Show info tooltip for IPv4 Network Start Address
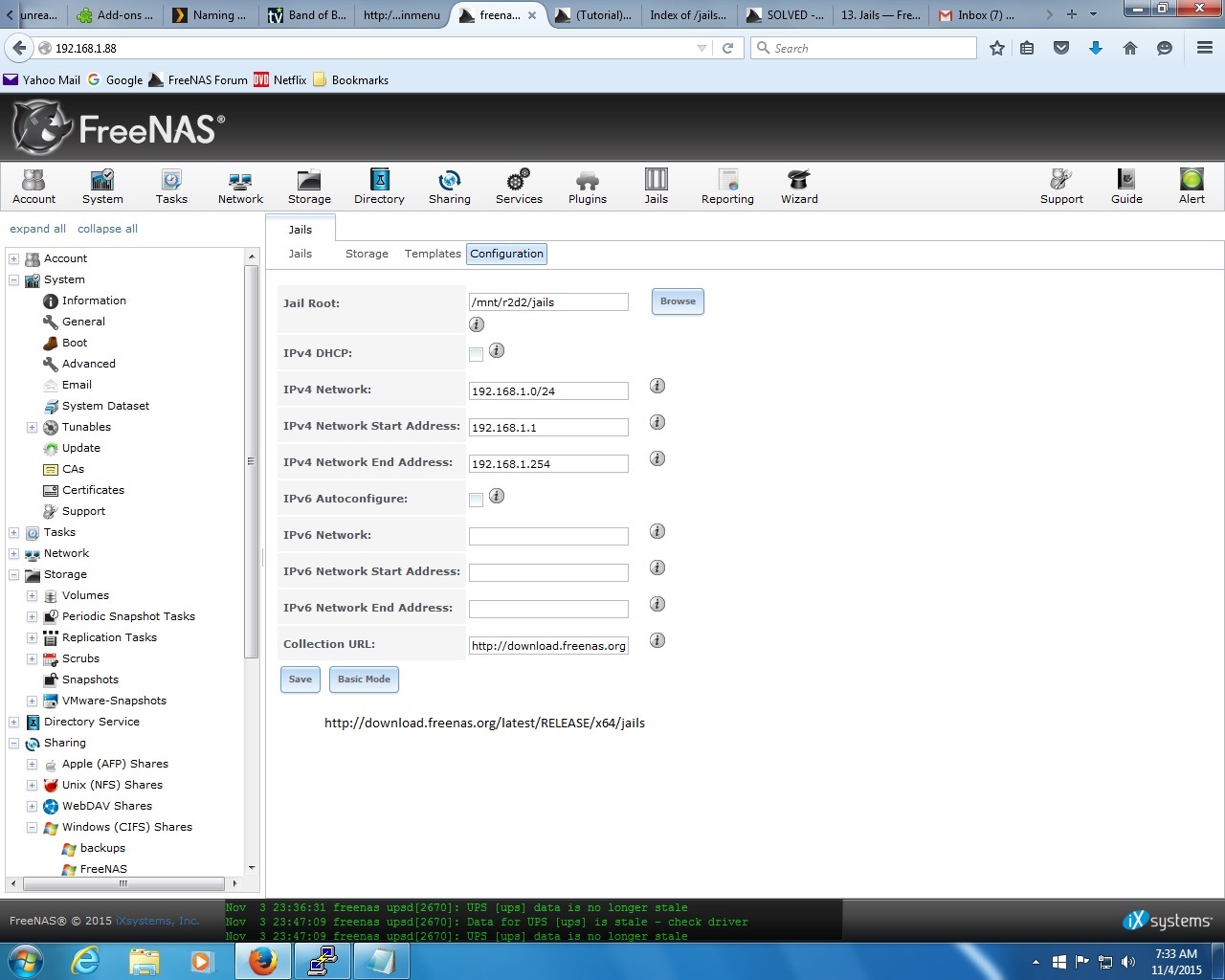Viewport: 1225px width, 980px height. pyautogui.click(x=657, y=422)
